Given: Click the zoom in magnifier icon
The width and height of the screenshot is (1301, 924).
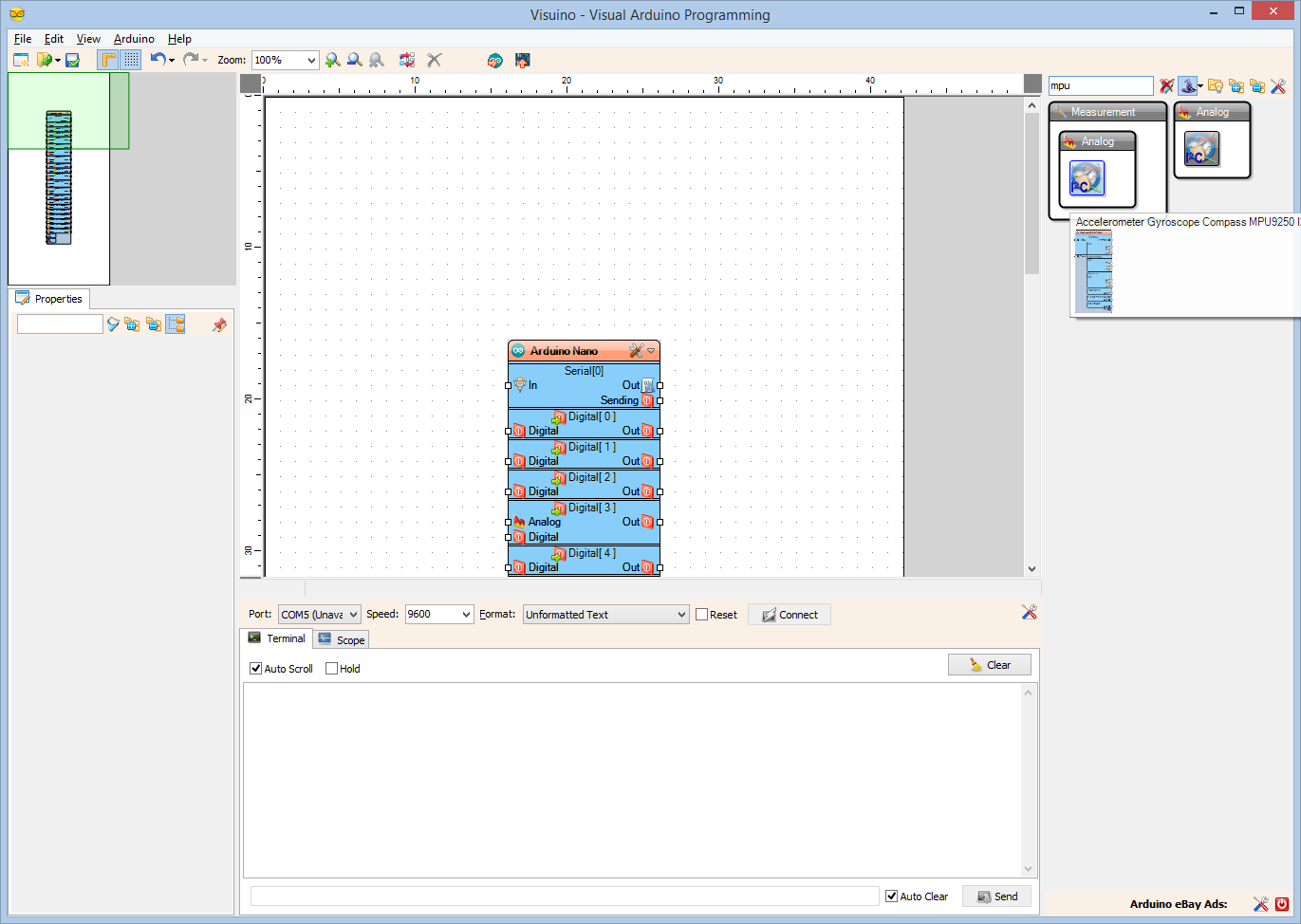Looking at the screenshot, I should [x=332, y=60].
